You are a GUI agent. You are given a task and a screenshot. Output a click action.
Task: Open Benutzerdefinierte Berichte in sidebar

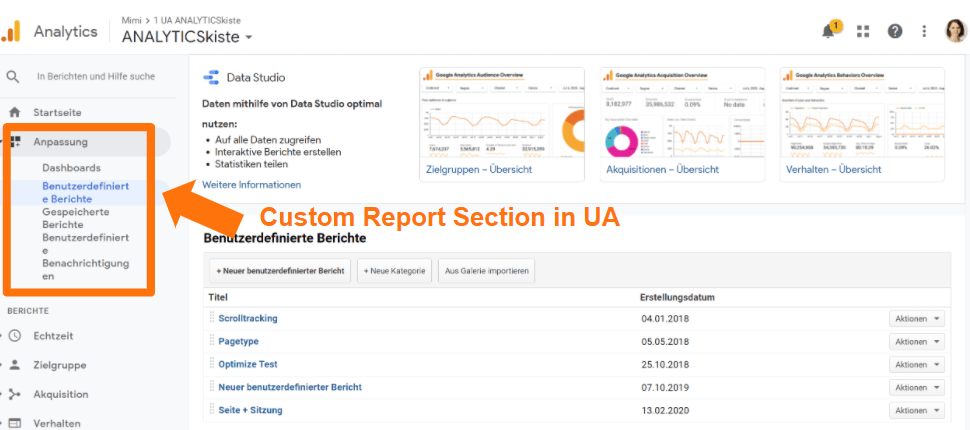pos(85,192)
